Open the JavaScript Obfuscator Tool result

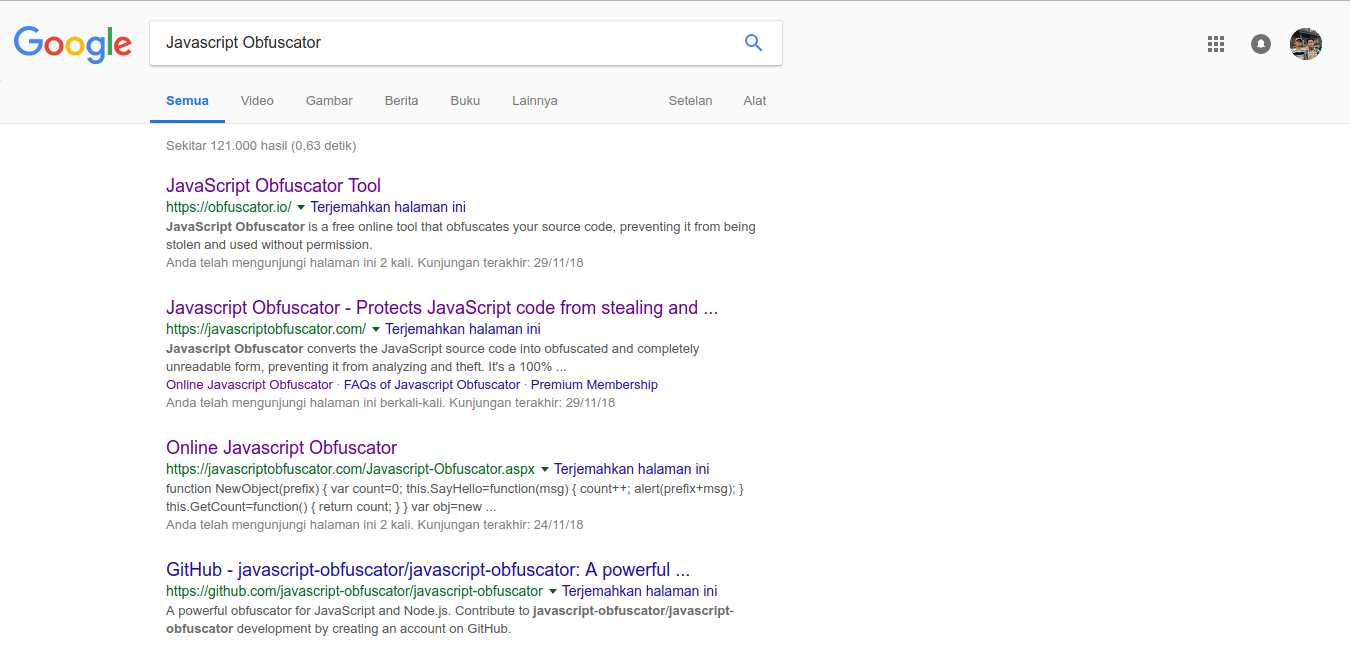273,186
